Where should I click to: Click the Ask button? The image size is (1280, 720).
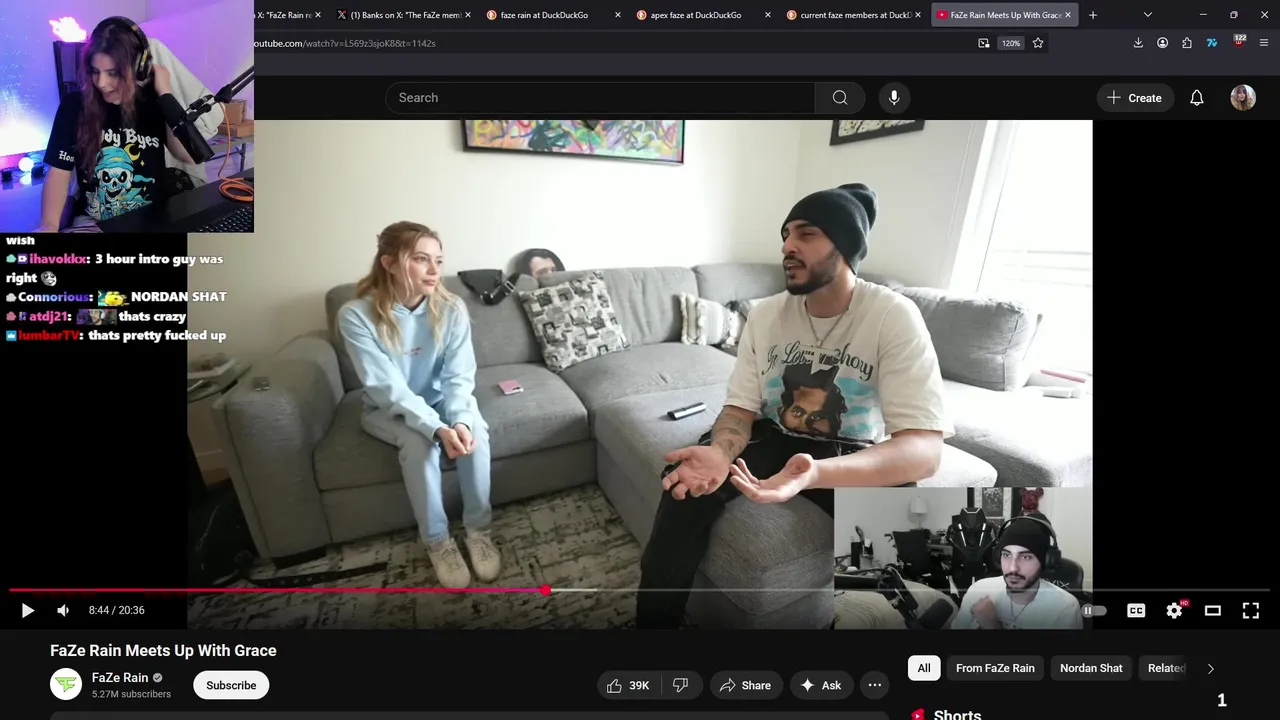(x=820, y=685)
